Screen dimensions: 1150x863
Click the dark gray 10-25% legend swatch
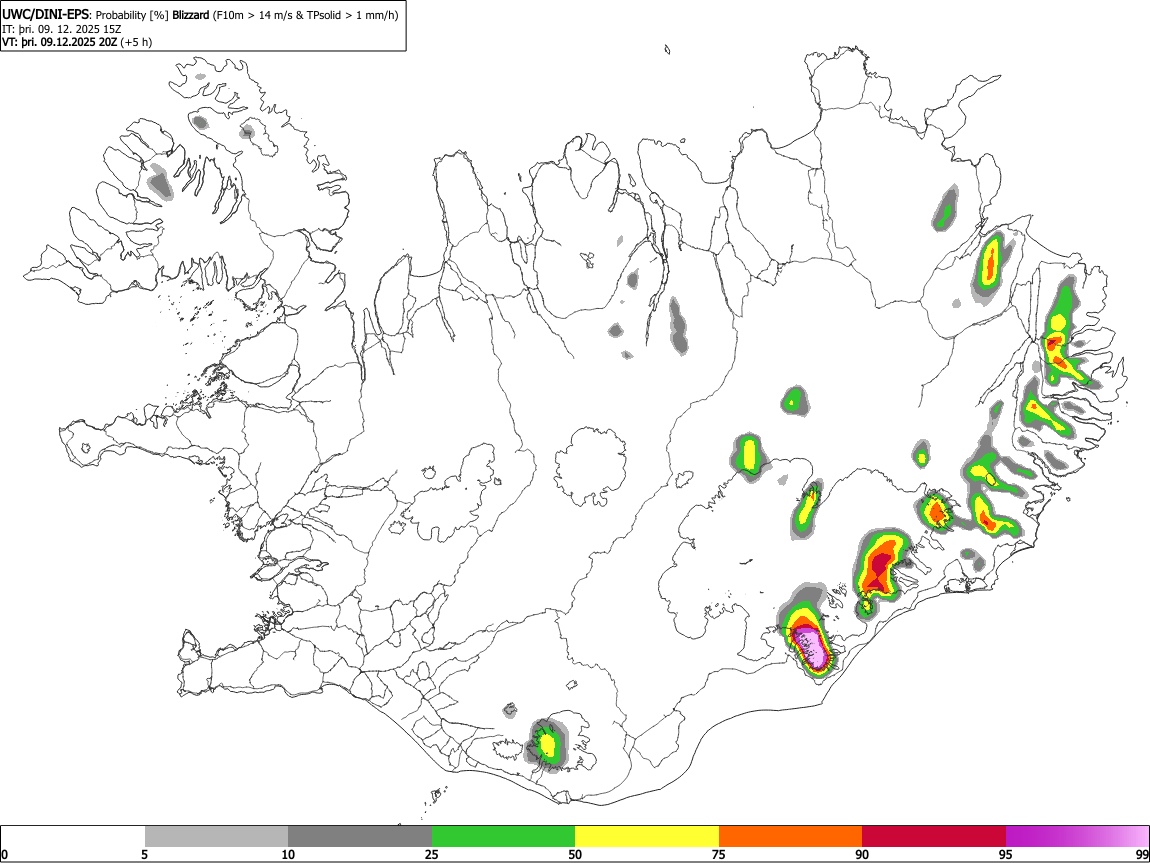pos(360,836)
